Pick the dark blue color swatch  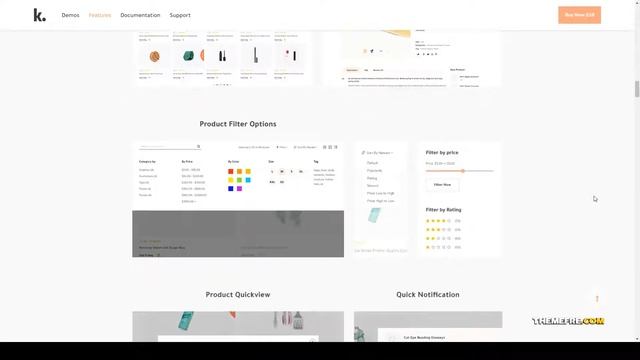(231, 189)
